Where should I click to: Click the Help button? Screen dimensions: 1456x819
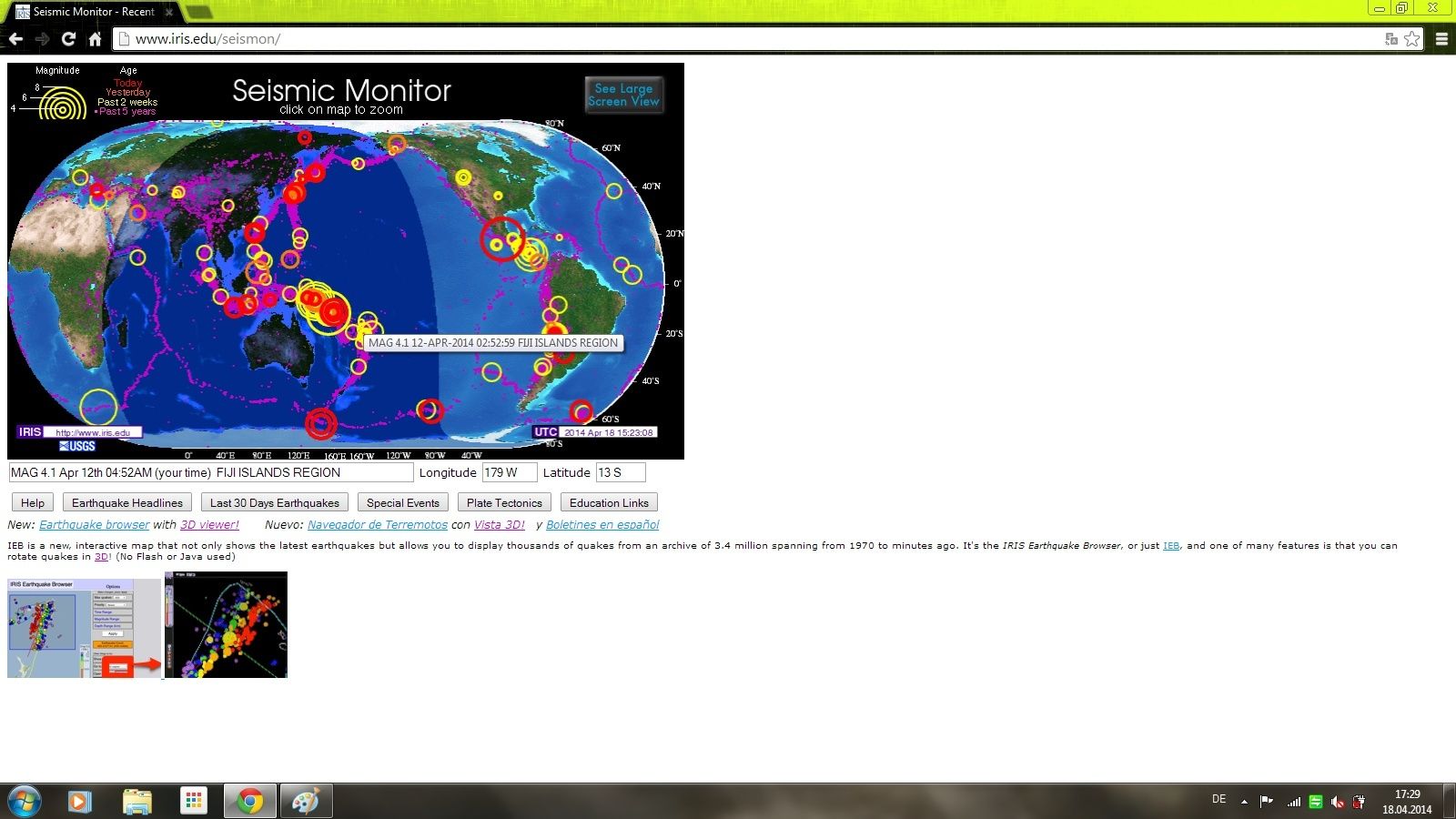pyautogui.click(x=33, y=502)
